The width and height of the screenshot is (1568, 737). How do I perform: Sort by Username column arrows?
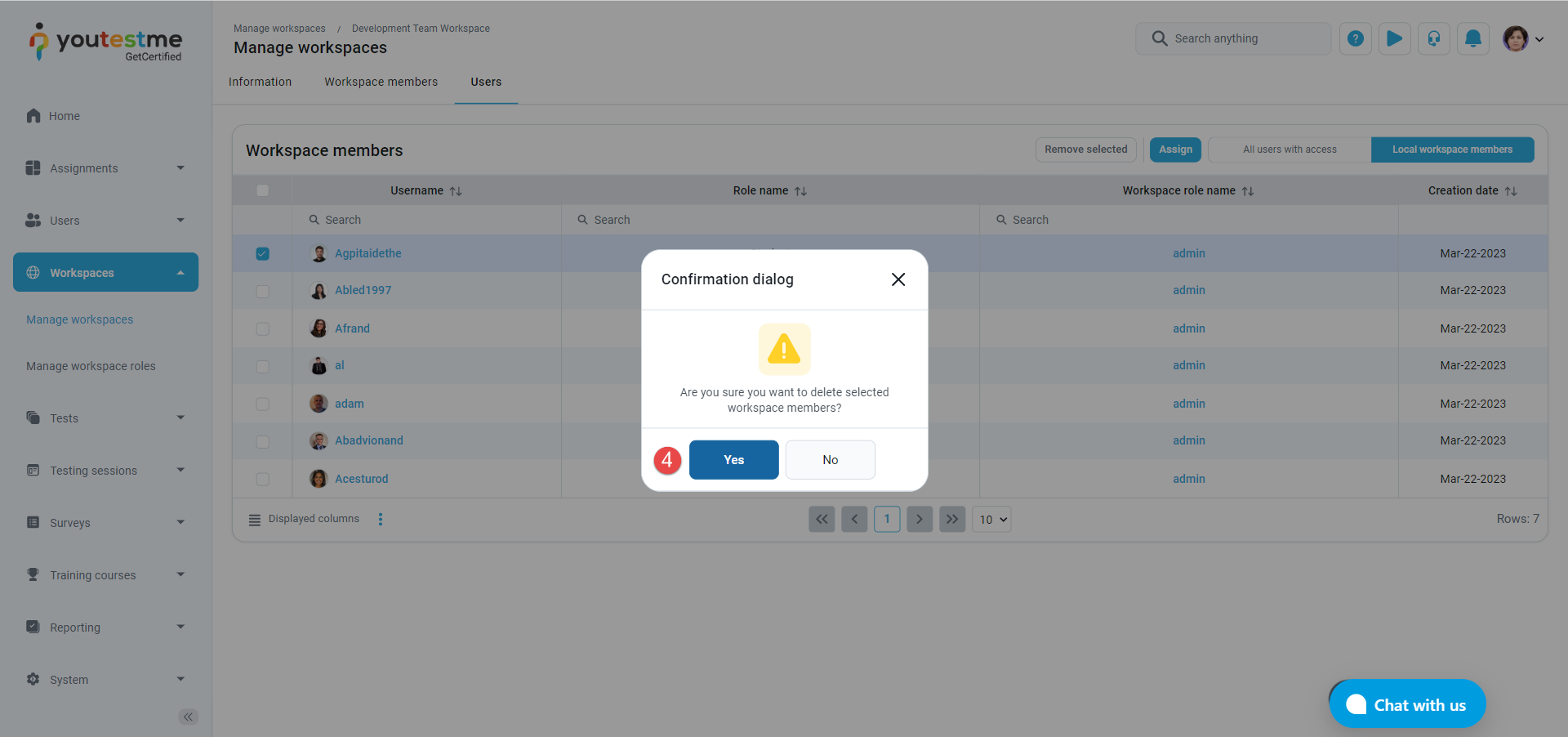[456, 191]
